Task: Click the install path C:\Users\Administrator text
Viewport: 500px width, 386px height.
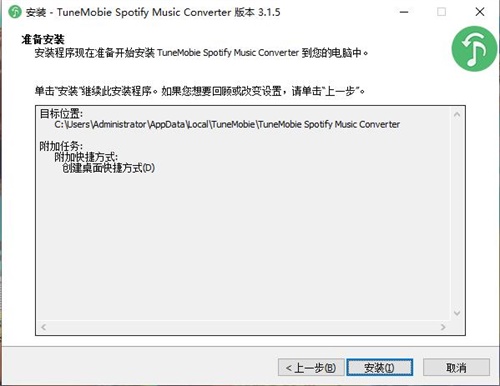Action: pyautogui.click(x=227, y=124)
